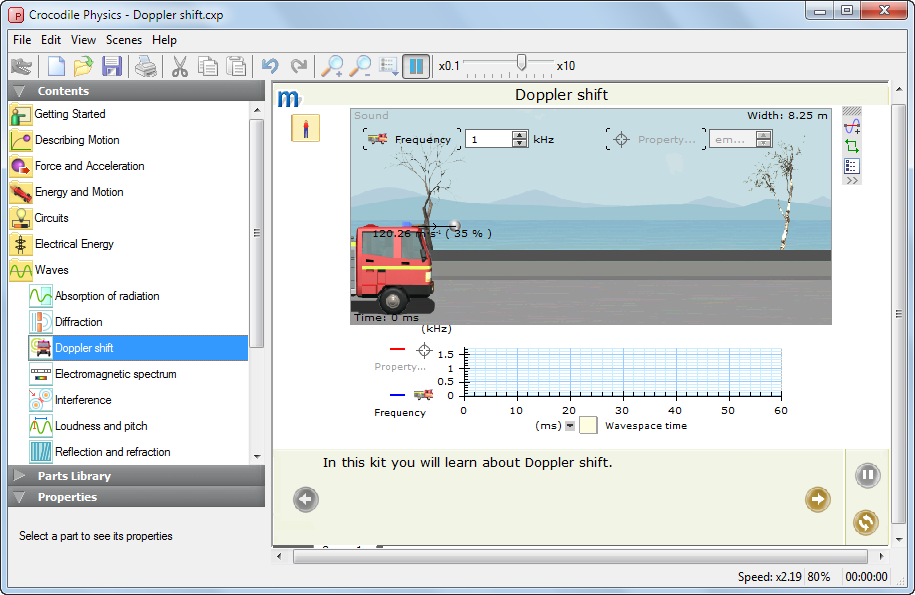
Task: Select the Reflection and refraction kit
Action: tap(113, 452)
